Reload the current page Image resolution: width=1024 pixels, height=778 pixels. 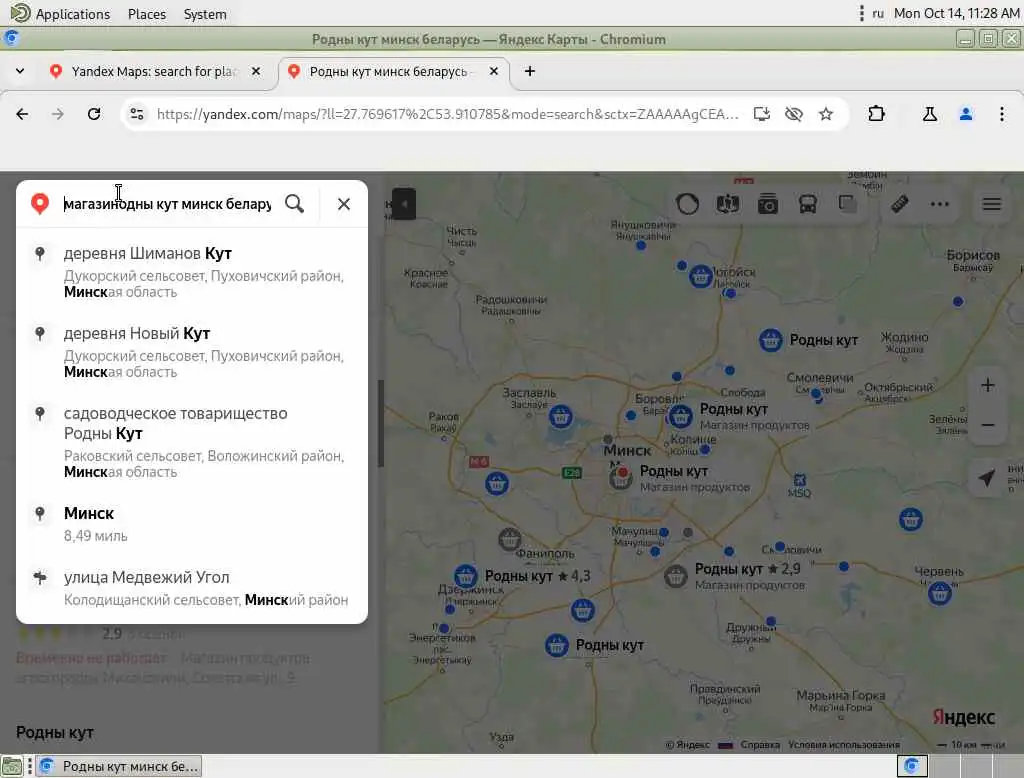(94, 114)
